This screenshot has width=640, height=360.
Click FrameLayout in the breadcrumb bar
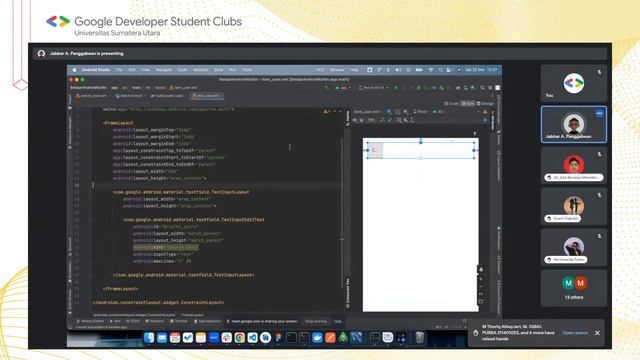pyautogui.click(x=192, y=315)
